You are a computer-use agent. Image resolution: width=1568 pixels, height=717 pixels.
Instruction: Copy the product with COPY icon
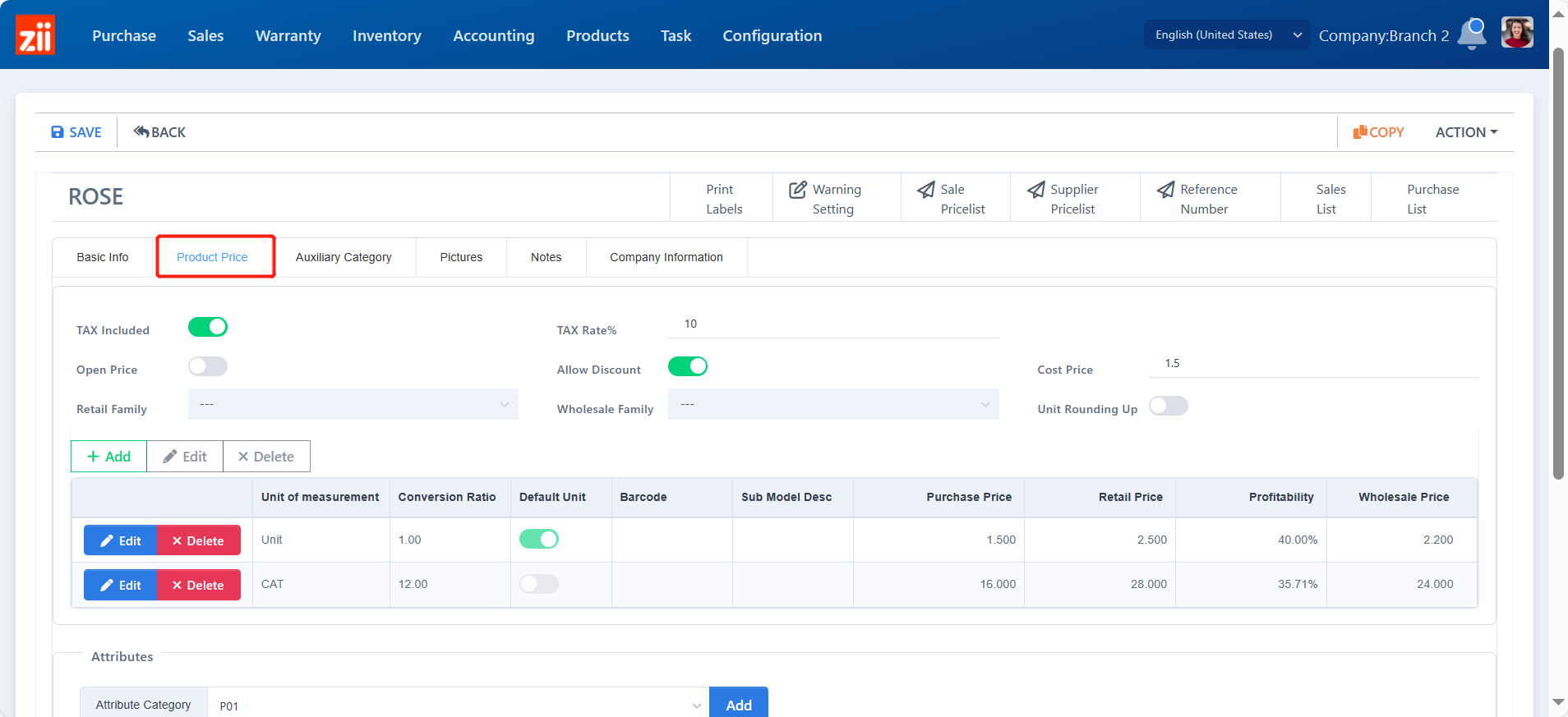click(x=1360, y=132)
